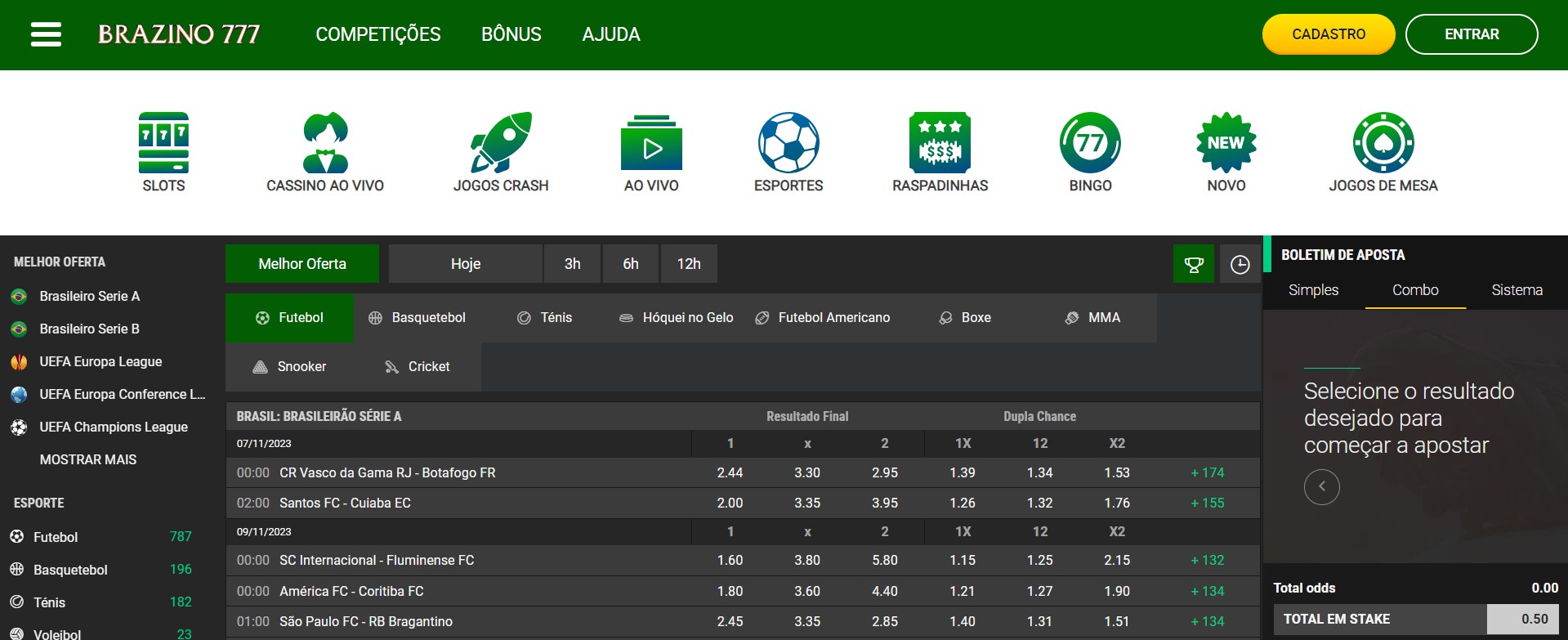Open UEFA Champions League
This screenshot has height=640, width=1568.
[114, 427]
